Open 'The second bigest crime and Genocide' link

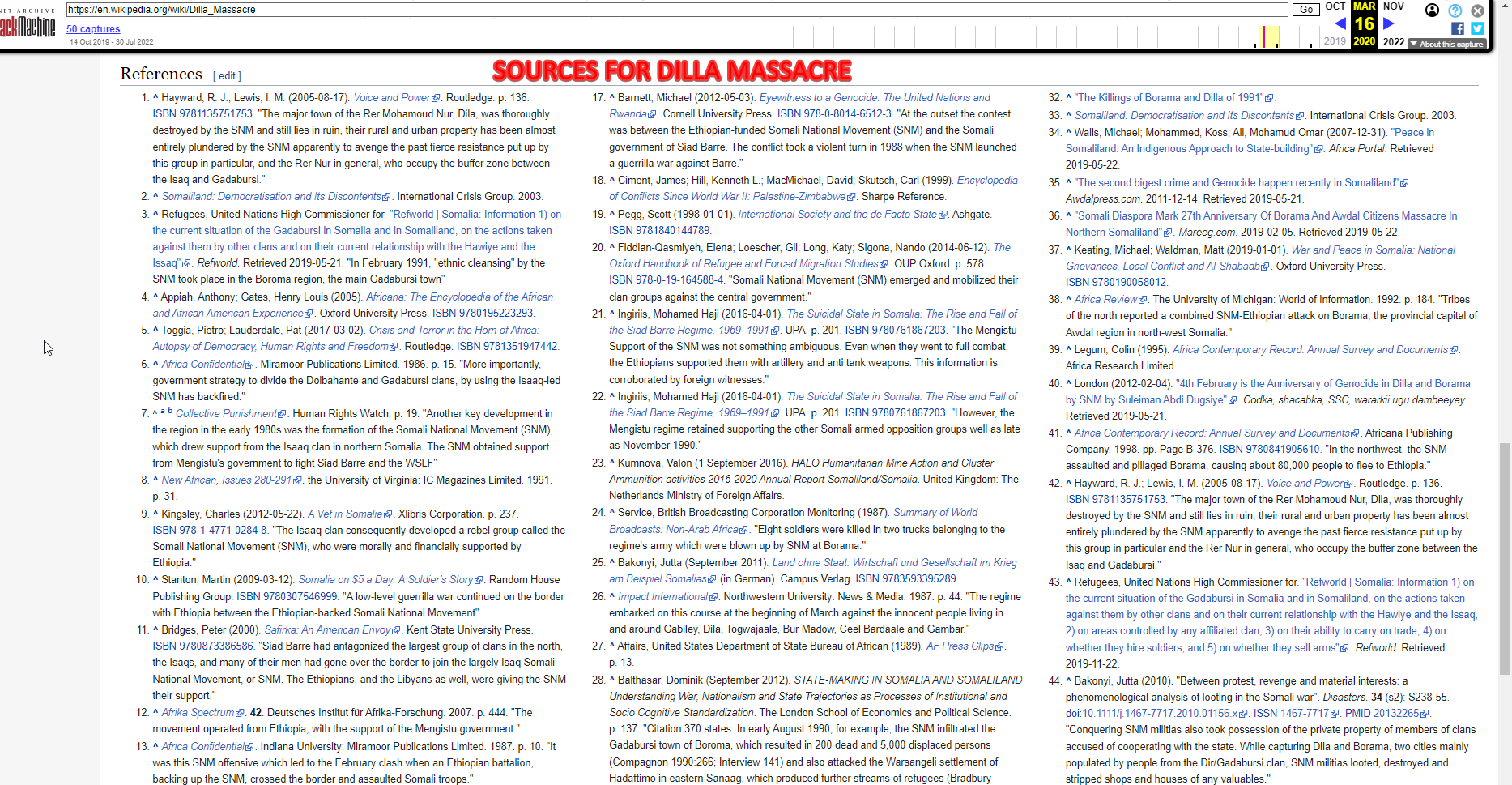1242,183
